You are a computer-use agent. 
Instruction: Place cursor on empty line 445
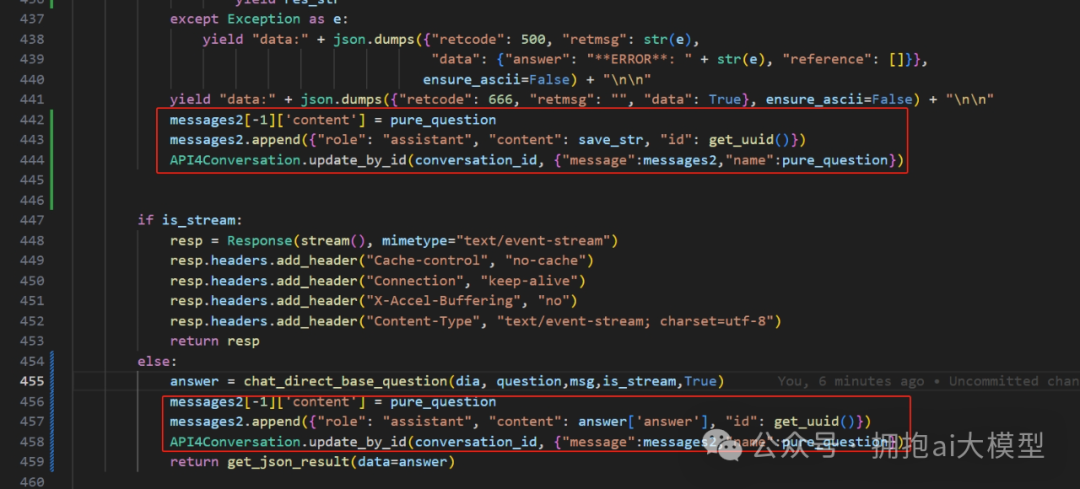(x=300, y=180)
